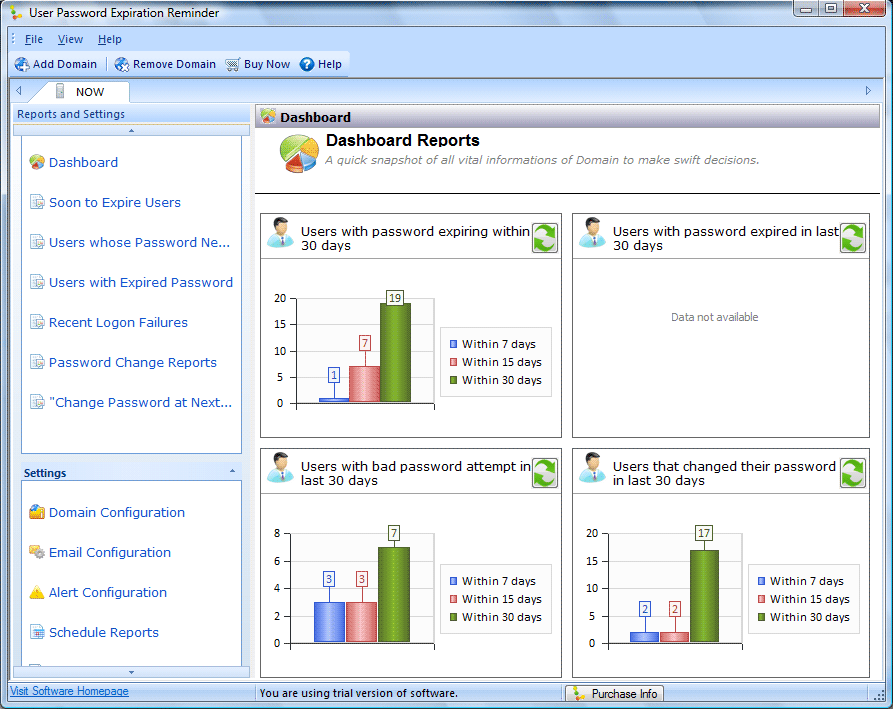Click the Recent Logon Failures report icon

(37, 322)
